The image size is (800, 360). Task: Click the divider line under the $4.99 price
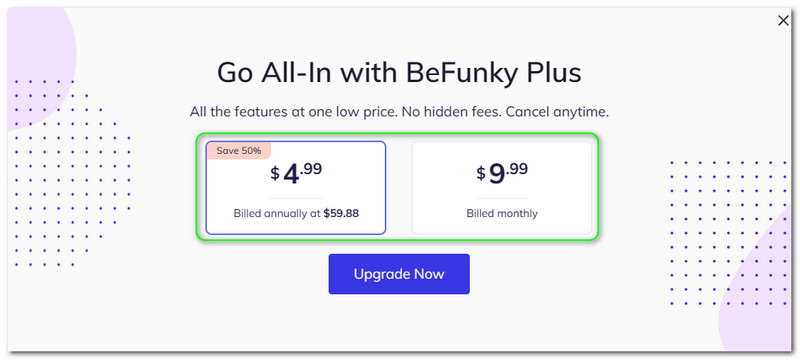296,198
